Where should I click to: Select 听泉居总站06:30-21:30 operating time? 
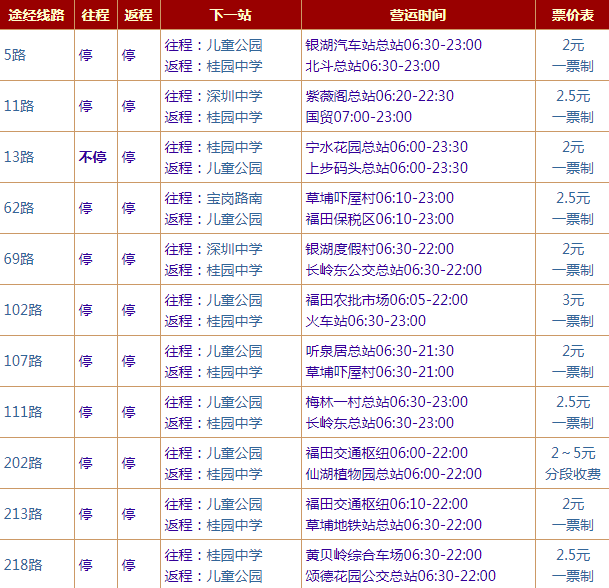tap(379, 351)
